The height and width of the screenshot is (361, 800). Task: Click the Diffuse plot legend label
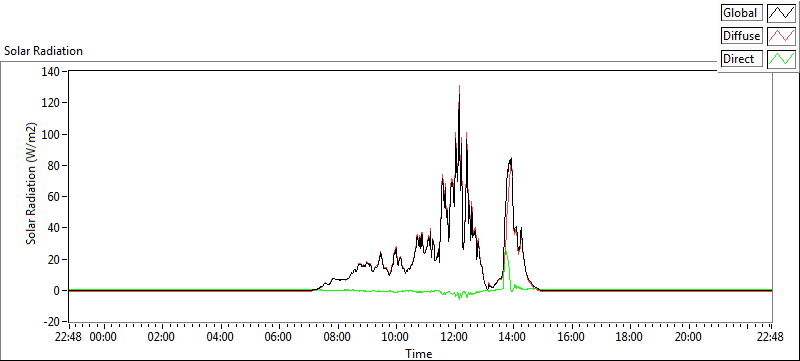(742, 36)
